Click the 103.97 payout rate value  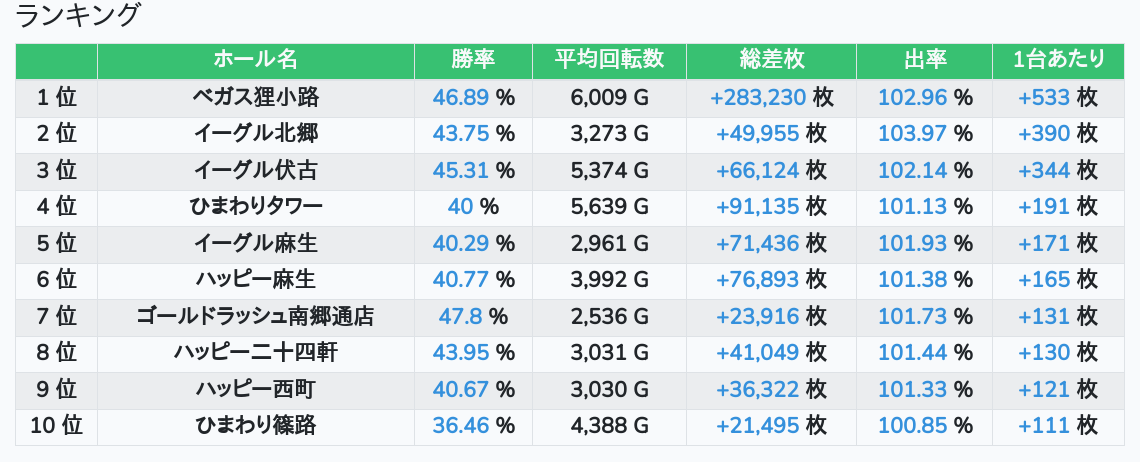pos(913,134)
